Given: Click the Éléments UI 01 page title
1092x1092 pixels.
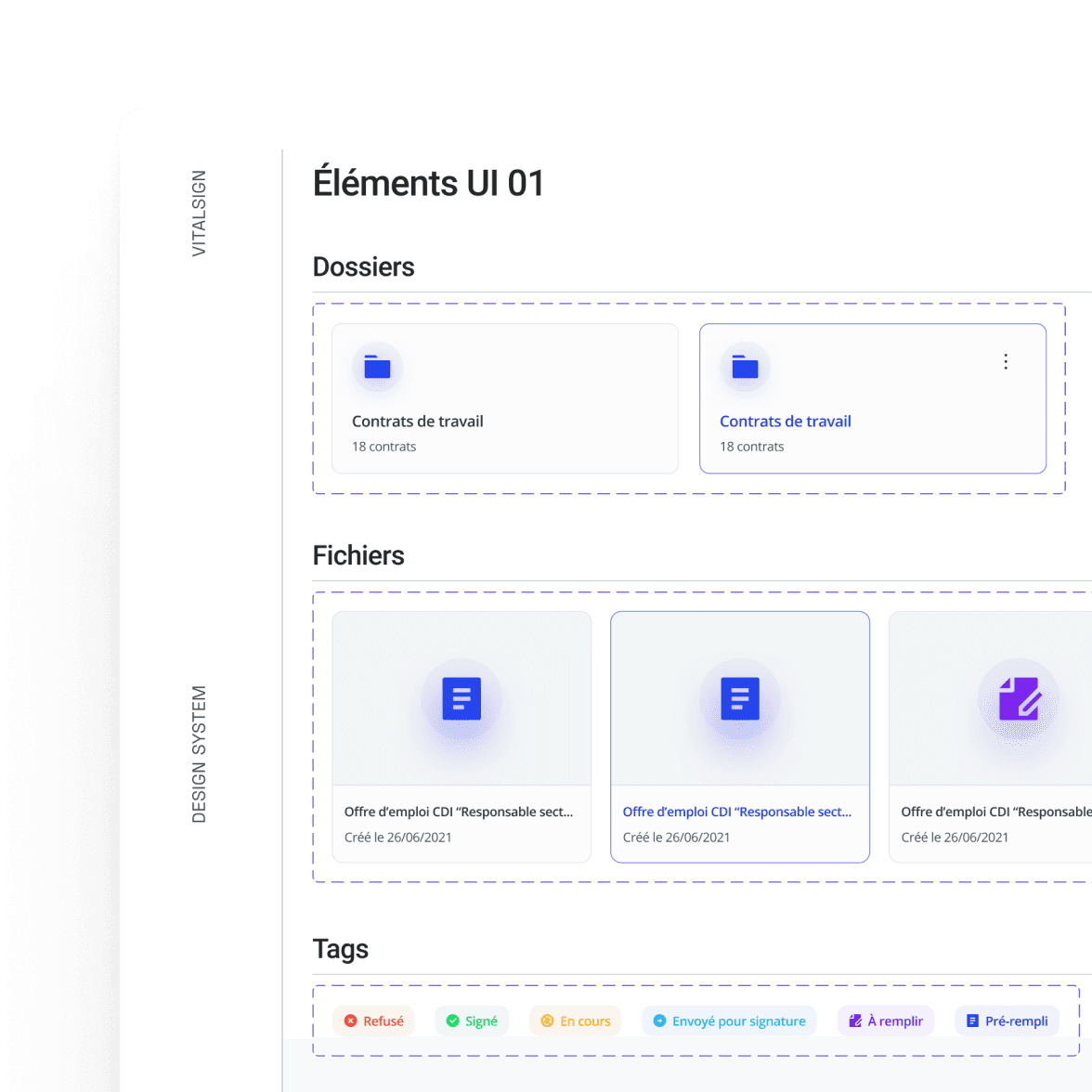Looking at the screenshot, I should click(428, 183).
